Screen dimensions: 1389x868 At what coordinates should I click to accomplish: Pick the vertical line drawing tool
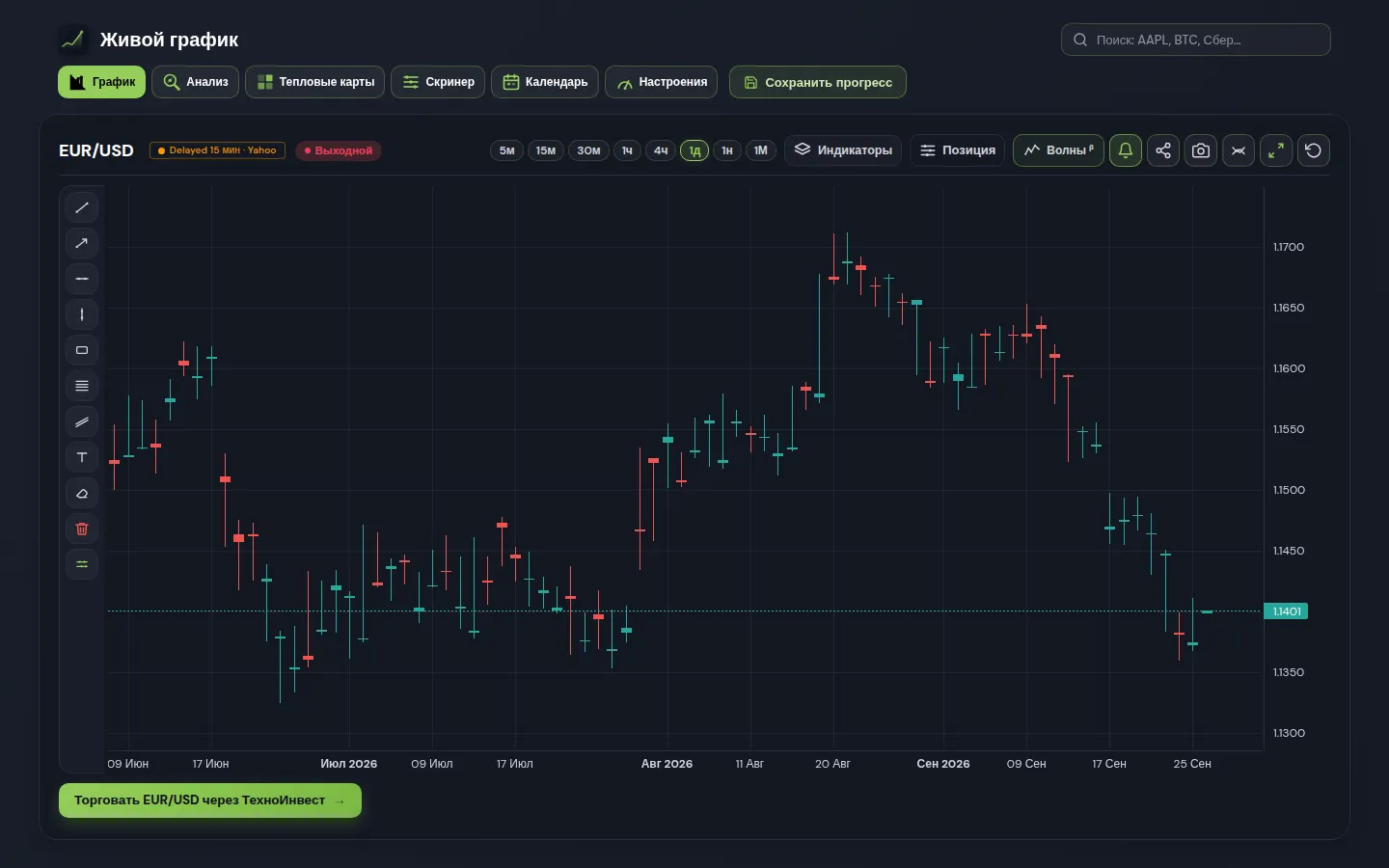click(82, 314)
